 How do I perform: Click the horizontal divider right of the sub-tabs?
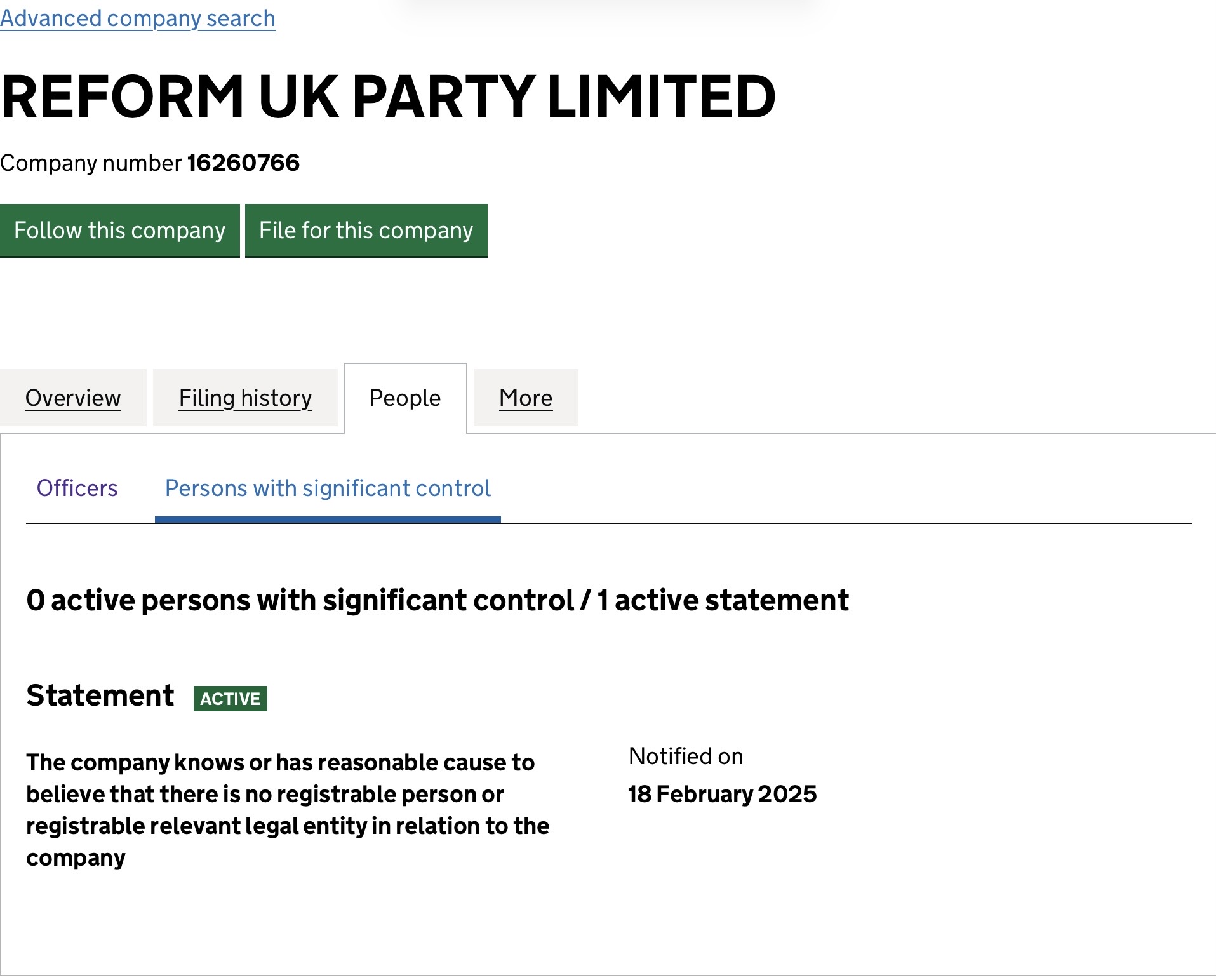click(x=845, y=523)
